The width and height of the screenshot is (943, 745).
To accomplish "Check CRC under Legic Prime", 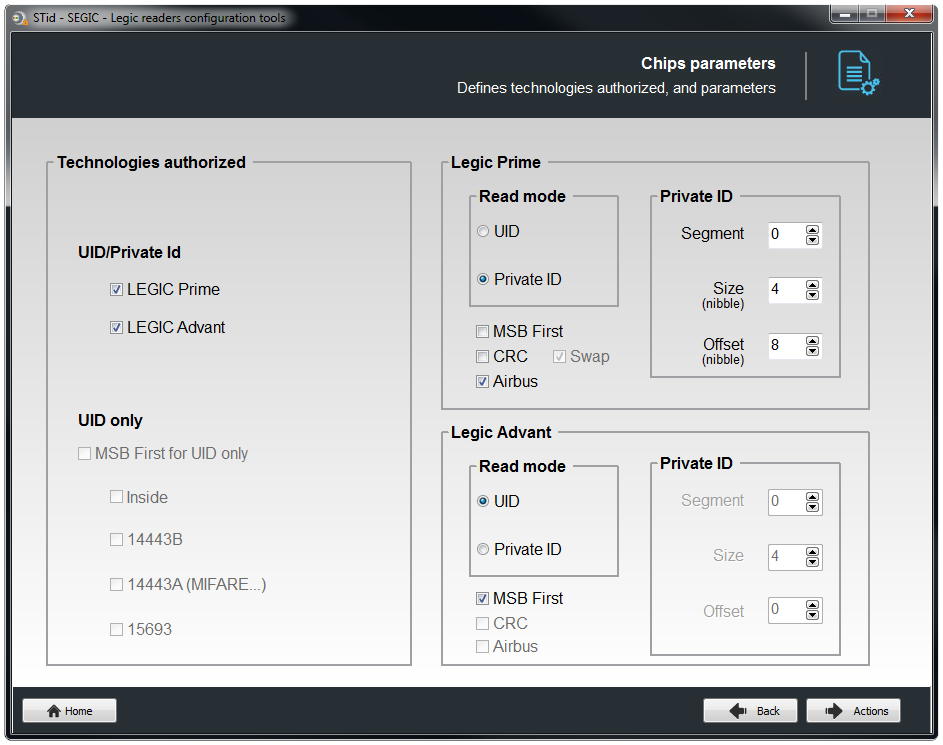I will point(482,357).
